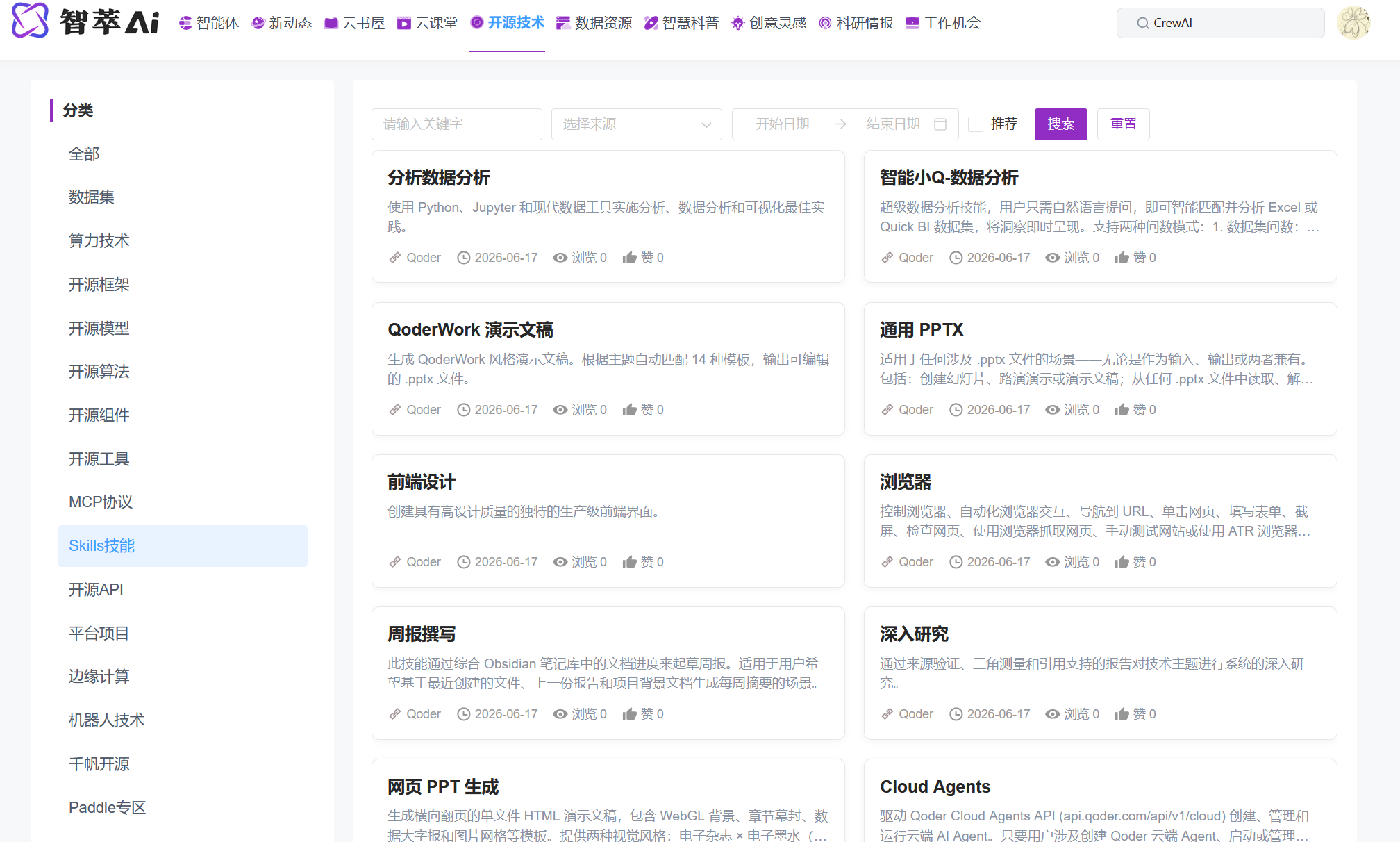Image resolution: width=1400 pixels, height=842 pixels.
Task: Open the date picker calendar icon
Action: click(x=940, y=124)
